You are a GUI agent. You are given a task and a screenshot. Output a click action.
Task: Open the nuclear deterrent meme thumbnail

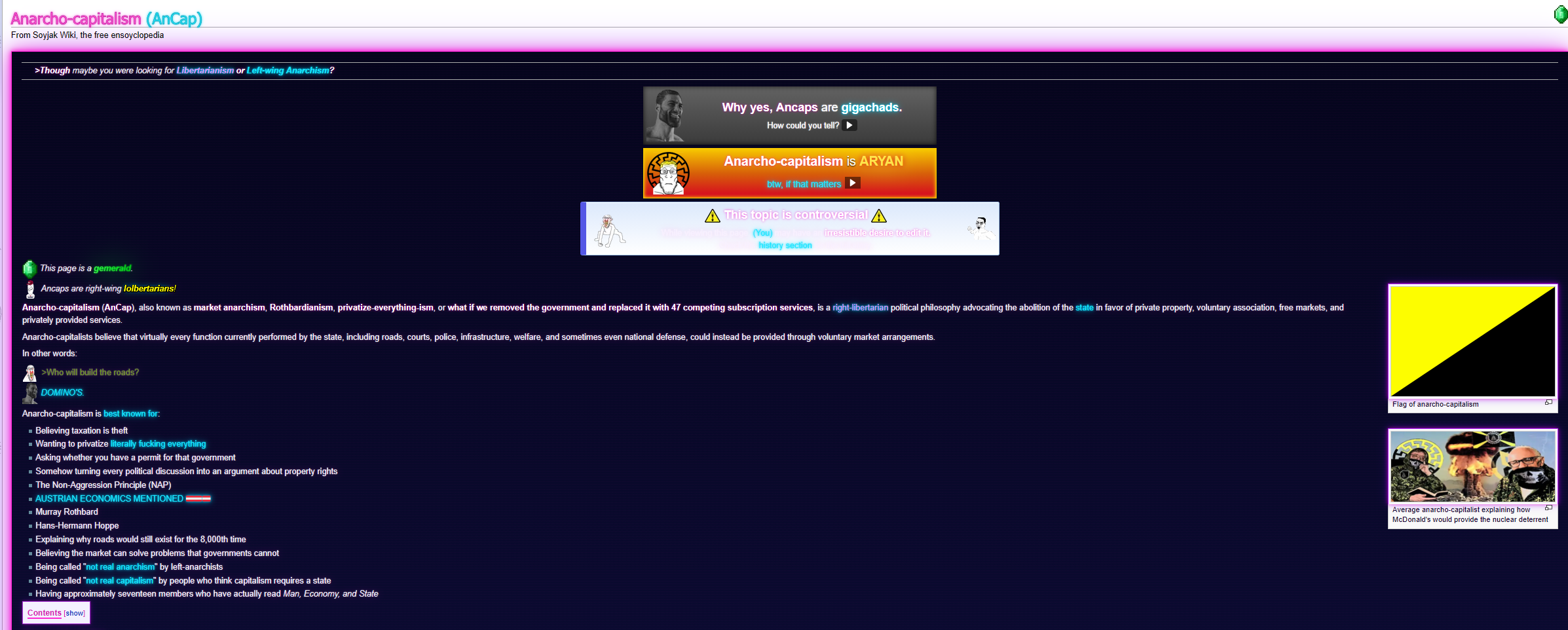click(x=1472, y=466)
